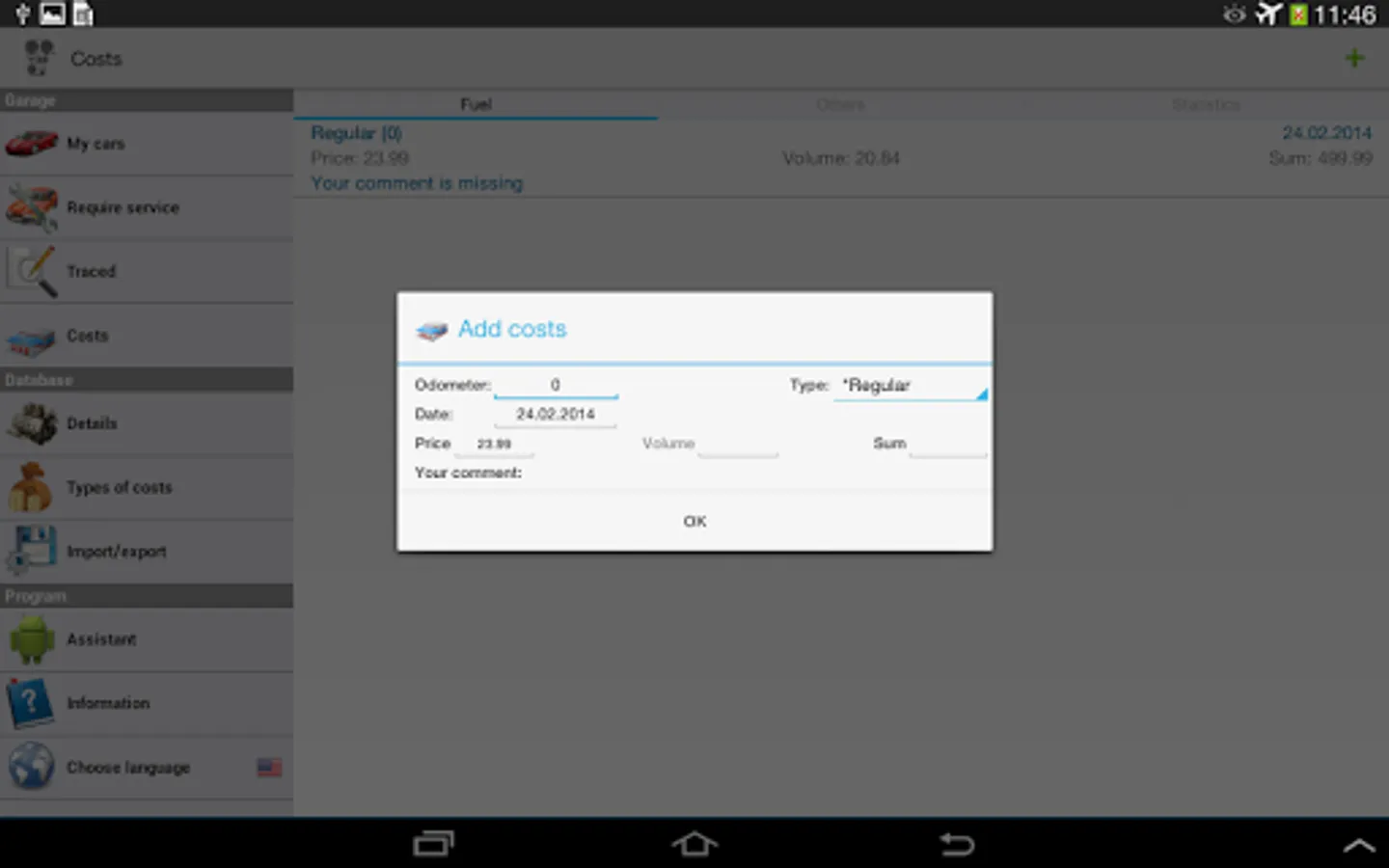Image resolution: width=1389 pixels, height=868 pixels.
Task: Switch to the Others tab
Action: (840, 104)
